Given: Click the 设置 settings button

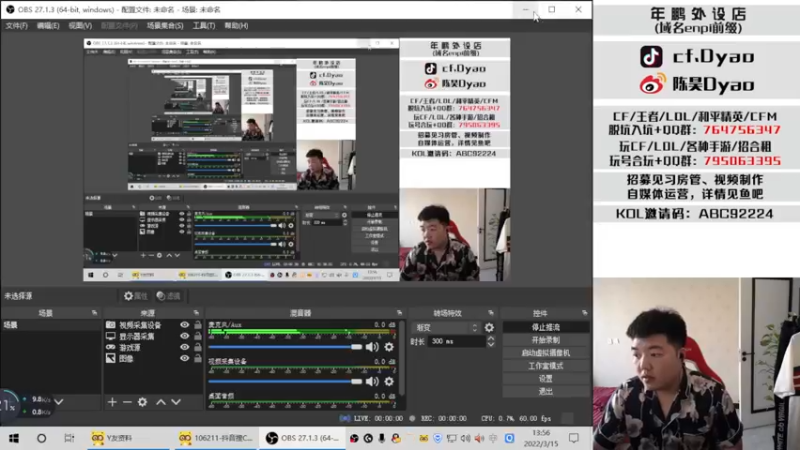Looking at the screenshot, I should [x=546, y=379].
